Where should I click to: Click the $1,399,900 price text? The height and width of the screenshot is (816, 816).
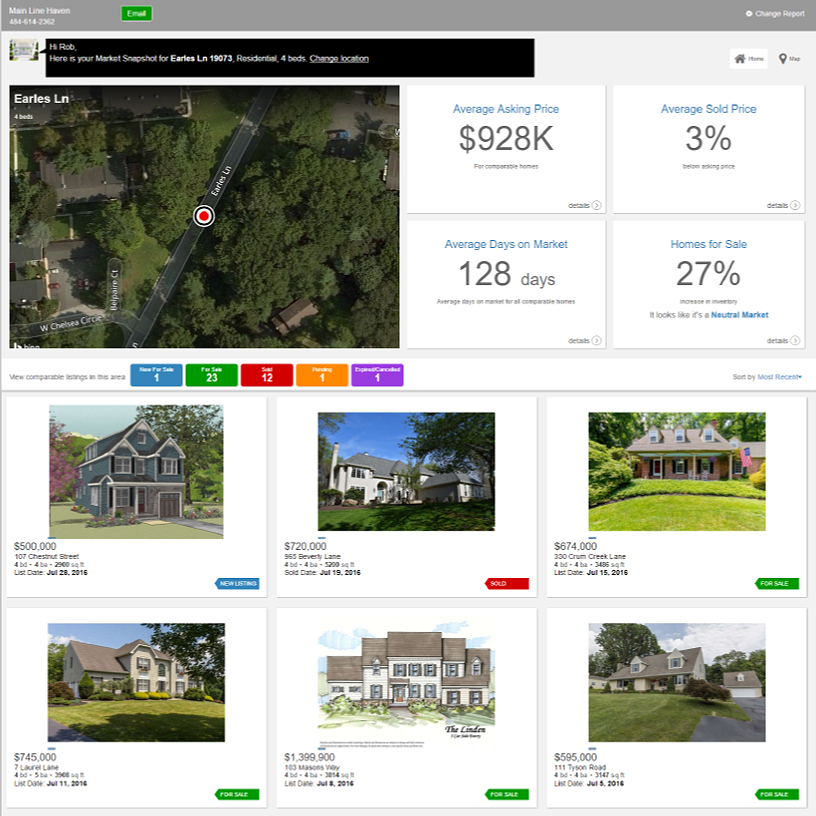309,757
